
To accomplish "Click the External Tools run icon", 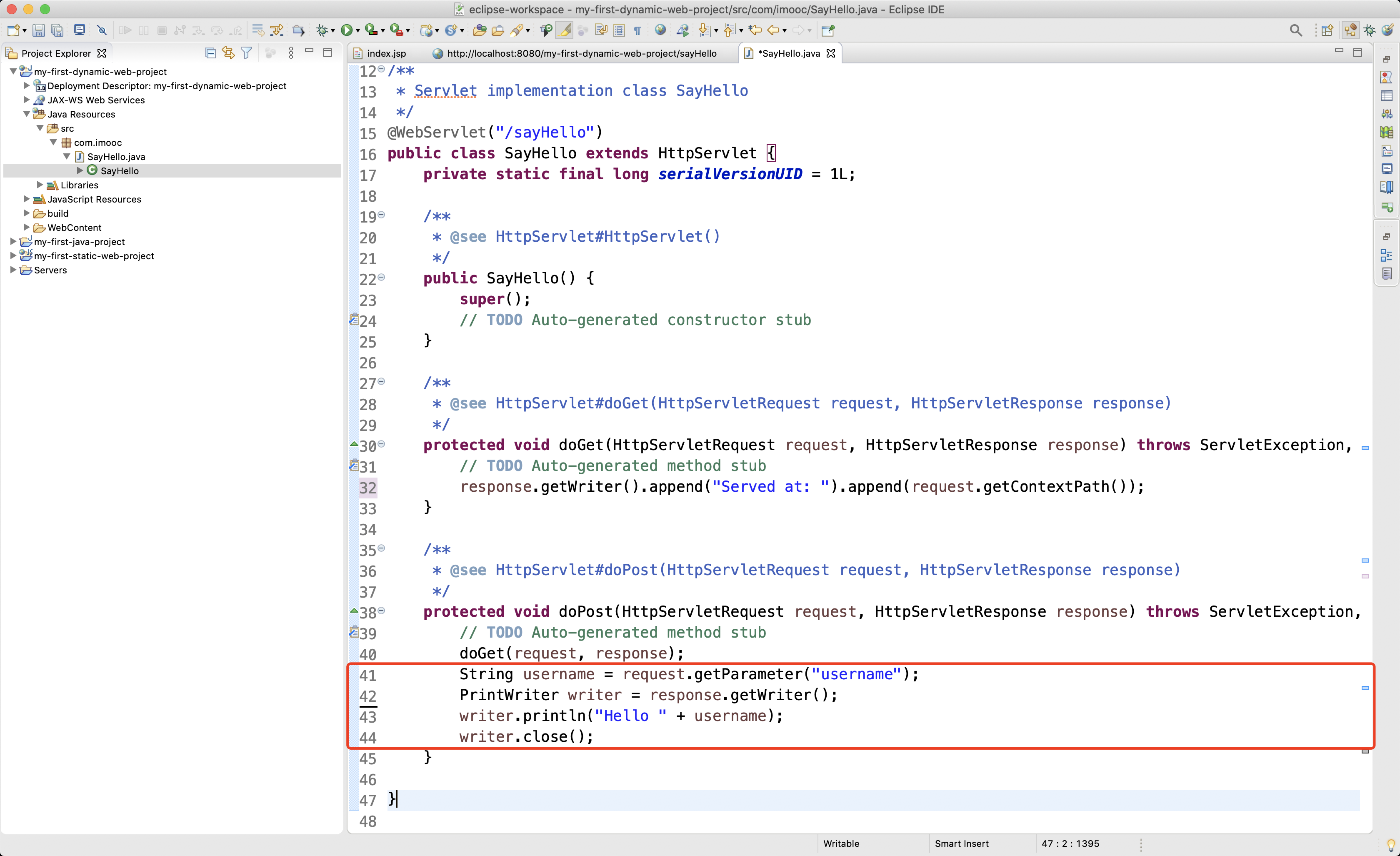I will 396,30.
